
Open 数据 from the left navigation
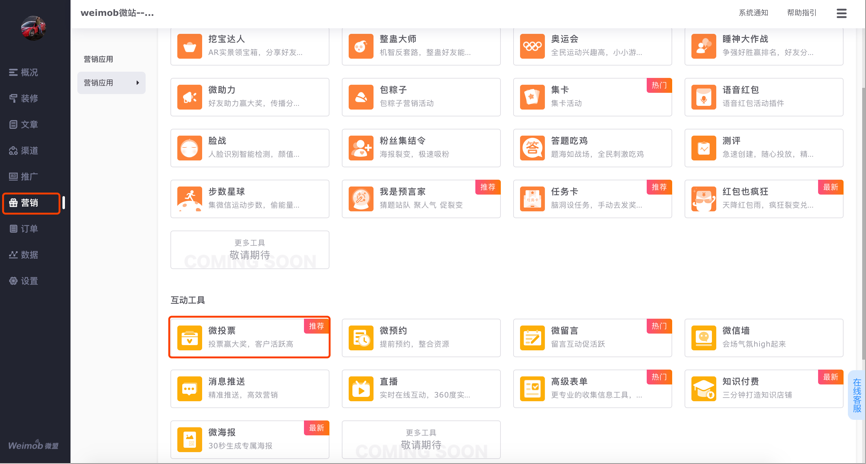[x=31, y=255]
